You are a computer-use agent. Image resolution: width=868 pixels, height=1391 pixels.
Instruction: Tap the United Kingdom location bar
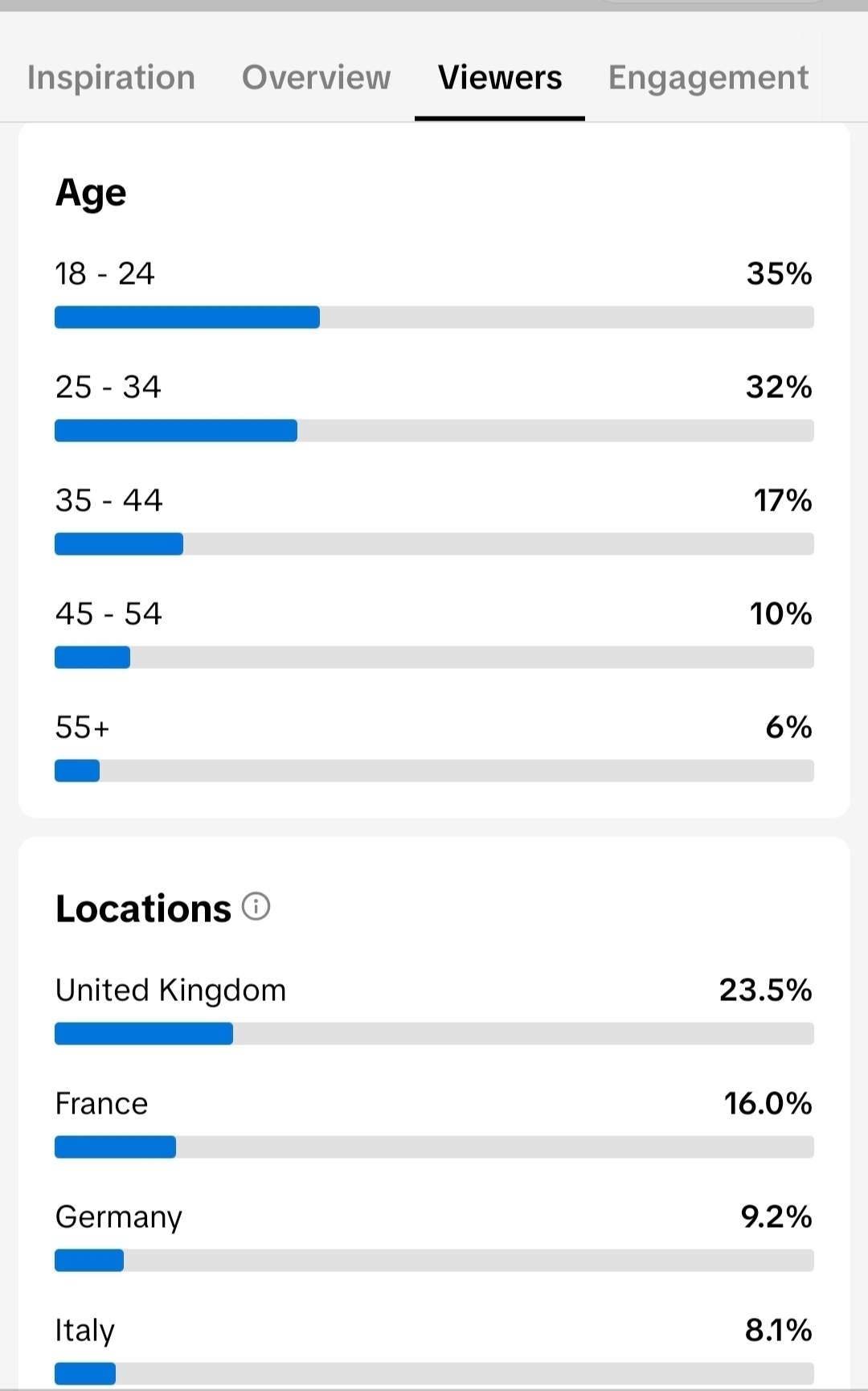pos(434,1033)
